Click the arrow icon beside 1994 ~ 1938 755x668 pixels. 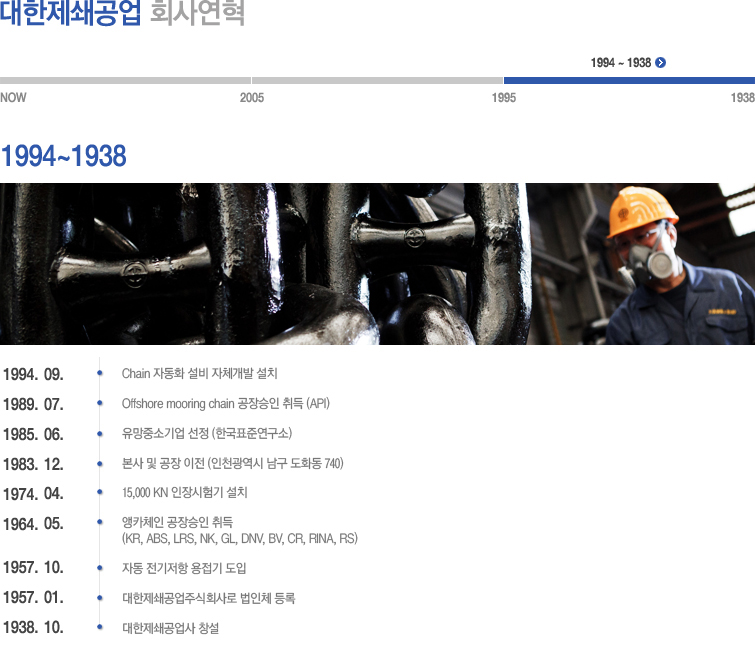[x=661, y=63]
